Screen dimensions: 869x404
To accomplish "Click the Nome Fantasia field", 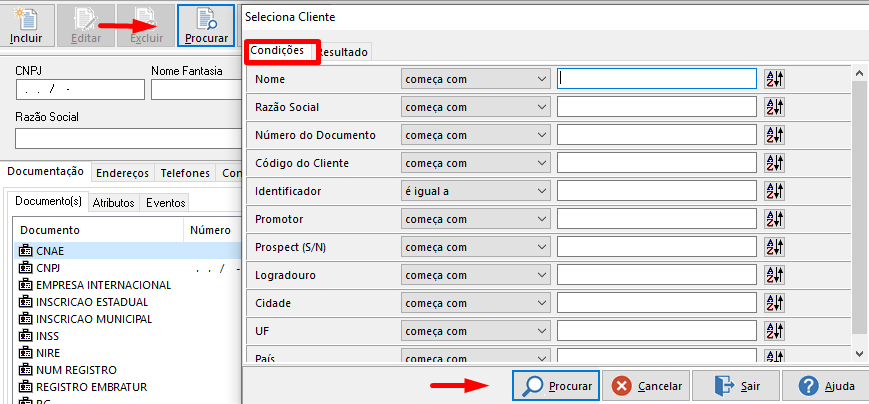I will click(x=196, y=89).
